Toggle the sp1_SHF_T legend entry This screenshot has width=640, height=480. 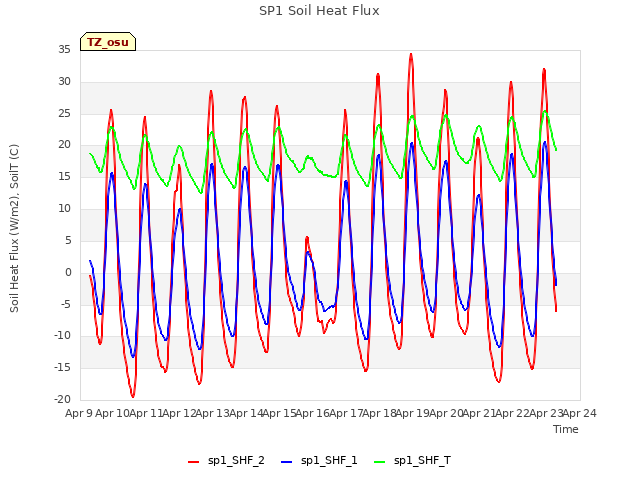tap(412, 461)
